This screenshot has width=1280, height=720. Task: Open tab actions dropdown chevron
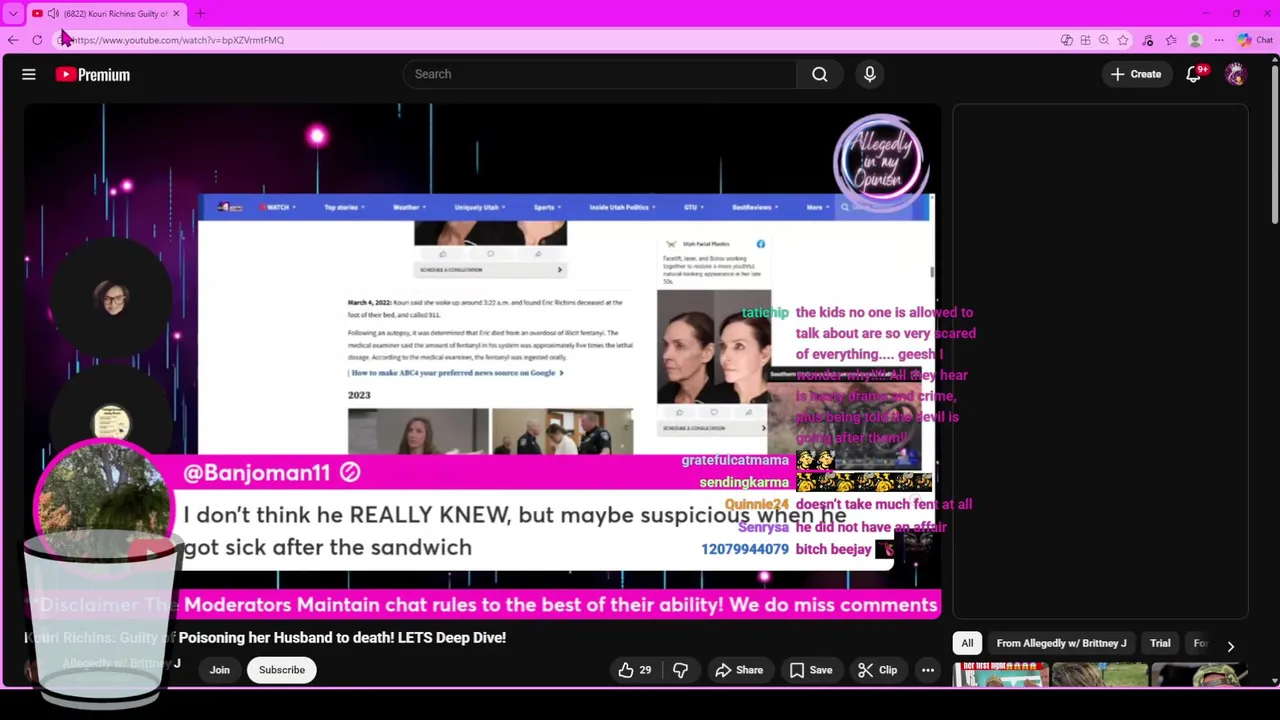coord(13,13)
